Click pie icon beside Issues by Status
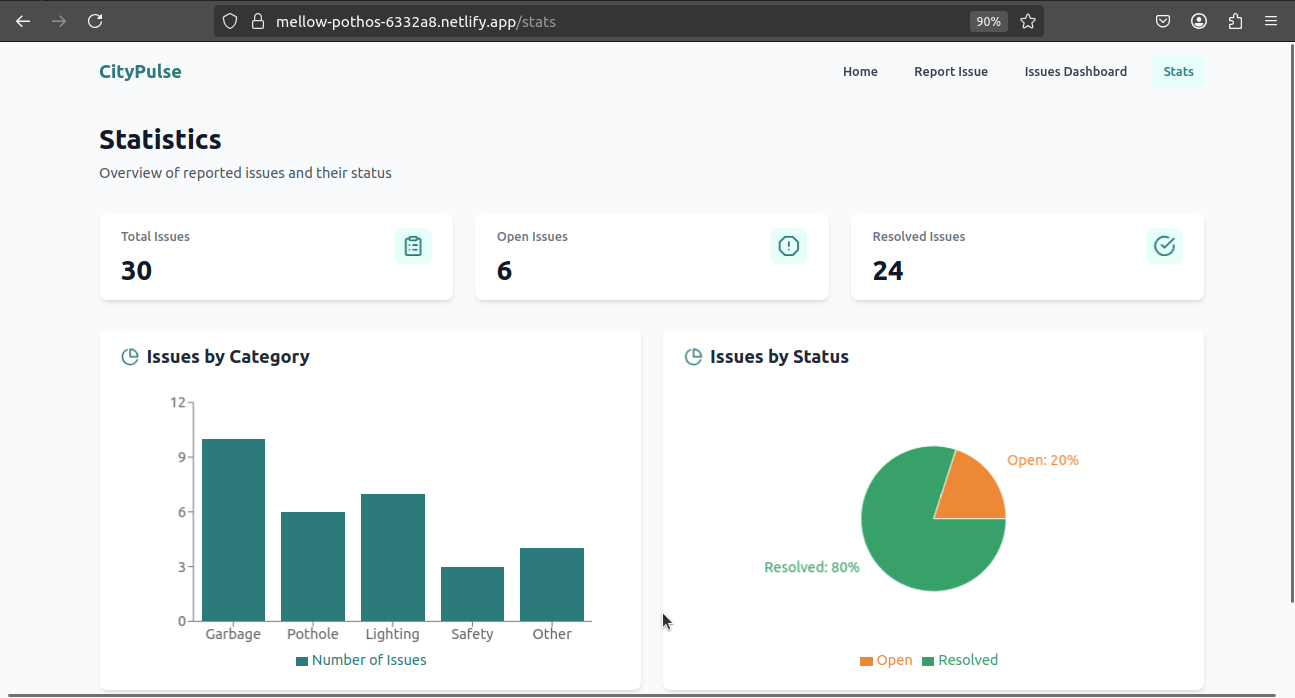Screen dimensions: 1295x698 coord(693,357)
